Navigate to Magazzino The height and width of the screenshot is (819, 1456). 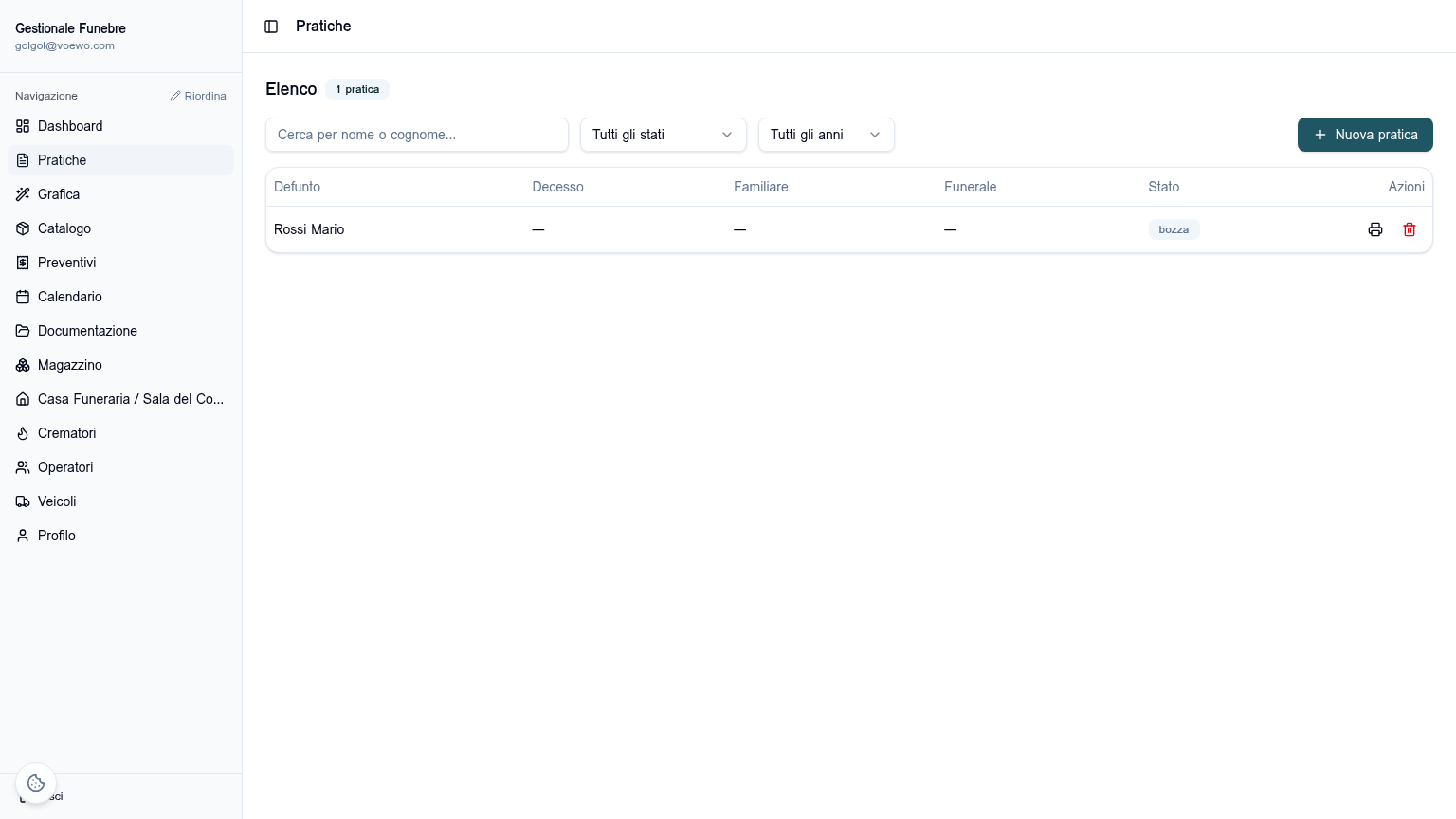pos(120,365)
